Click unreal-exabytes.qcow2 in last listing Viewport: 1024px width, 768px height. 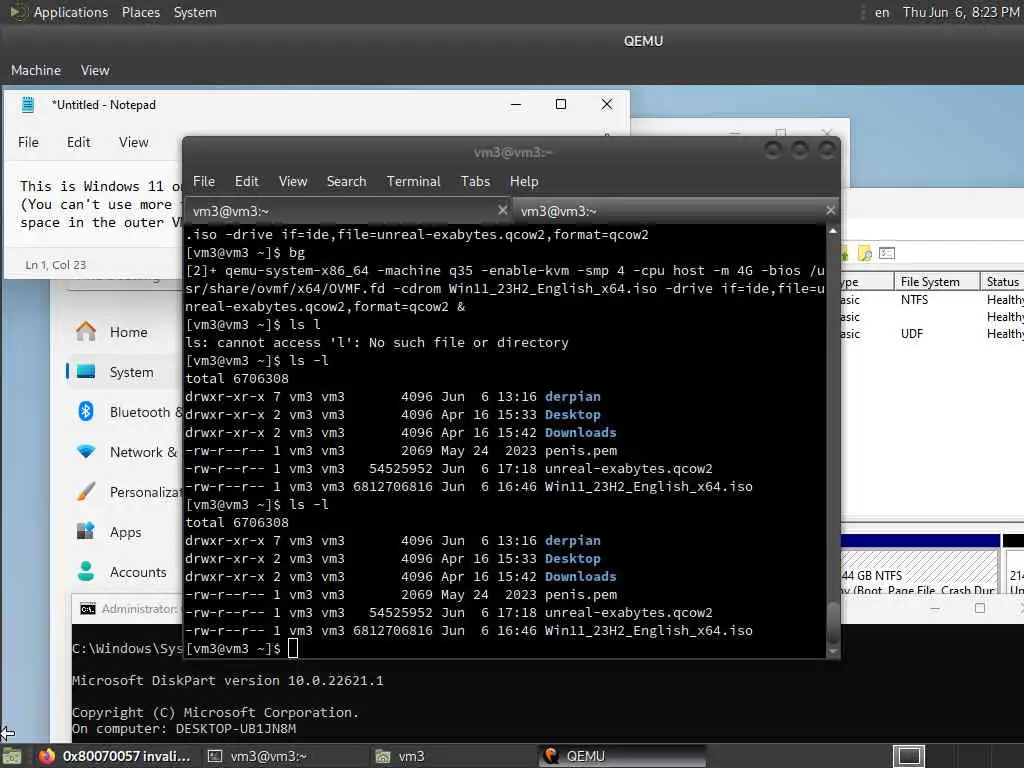(628, 613)
